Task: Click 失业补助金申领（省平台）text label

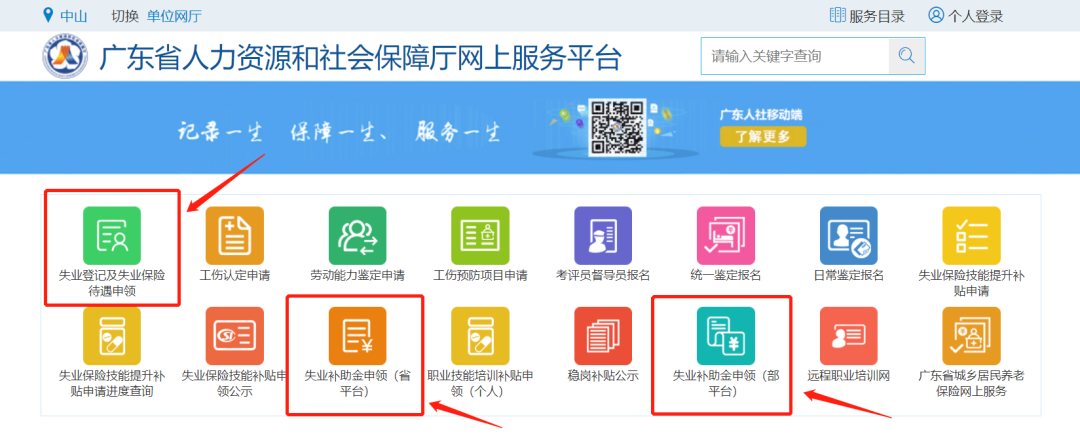Action: point(357,384)
